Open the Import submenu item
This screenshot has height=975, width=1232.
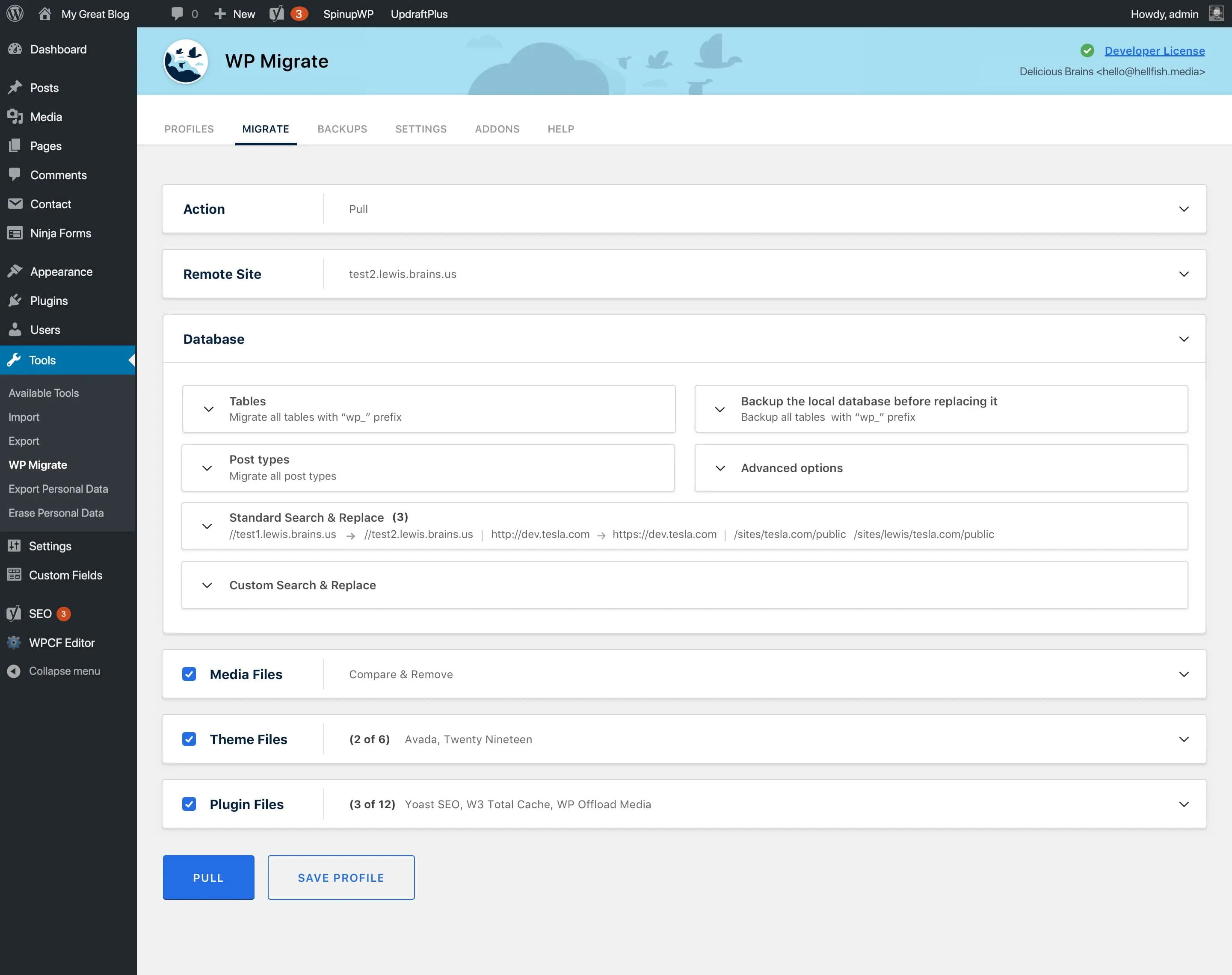click(24, 417)
